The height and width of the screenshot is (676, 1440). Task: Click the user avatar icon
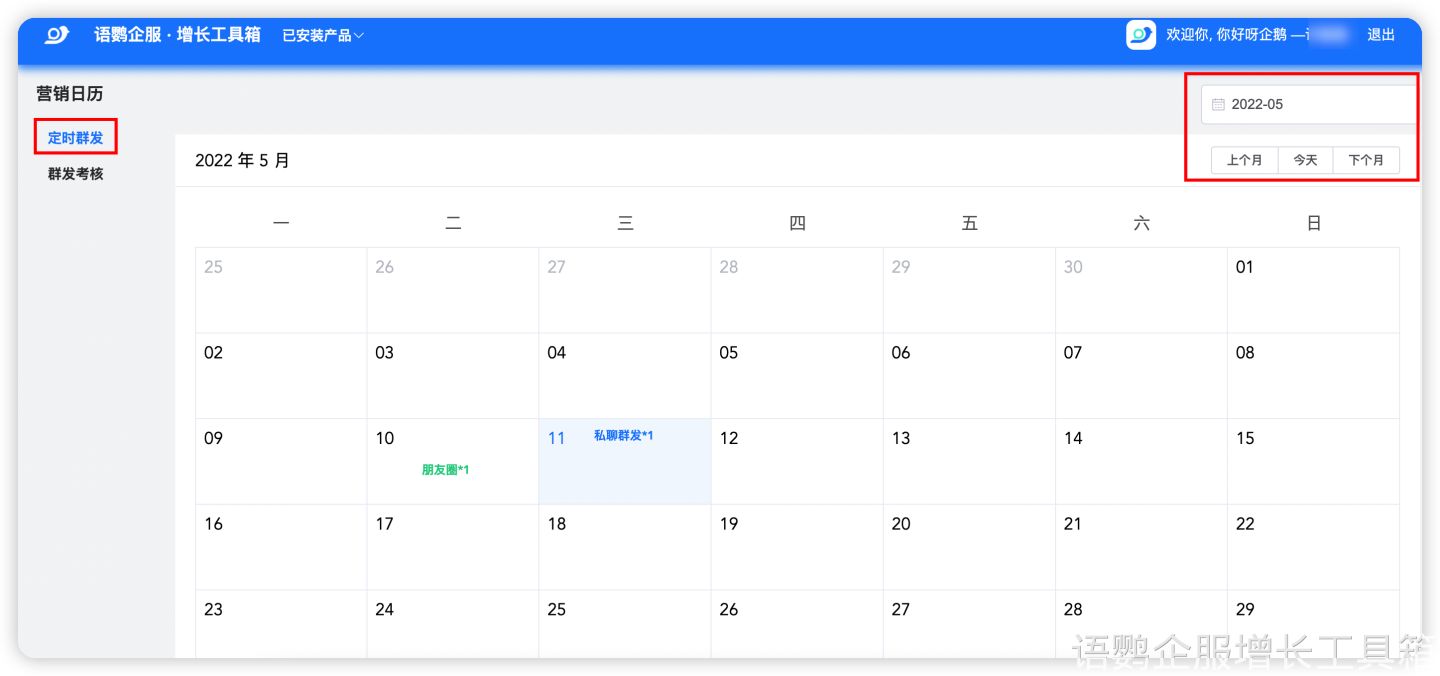pyautogui.click(x=1141, y=35)
